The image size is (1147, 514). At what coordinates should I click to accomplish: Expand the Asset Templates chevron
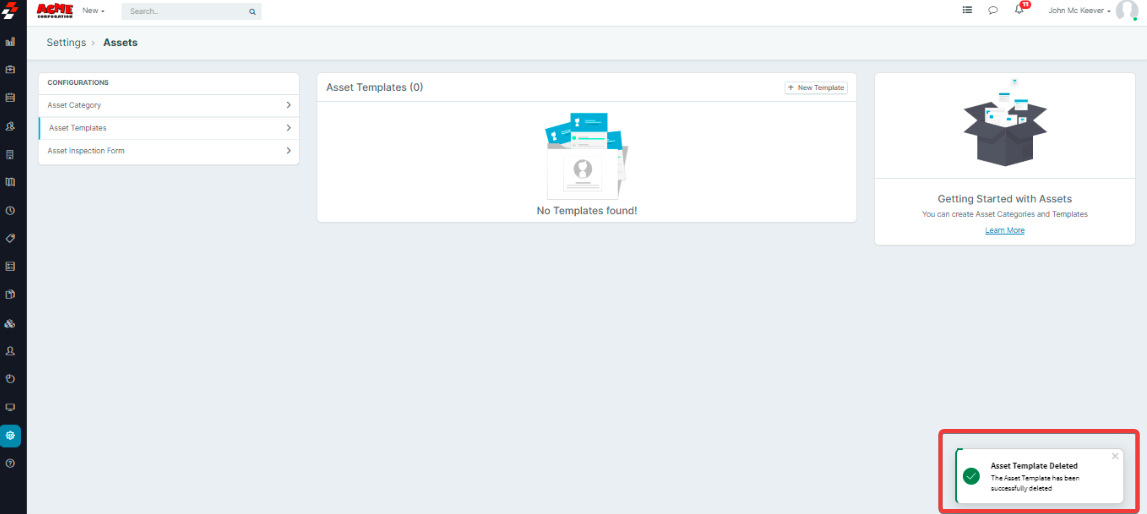288,128
